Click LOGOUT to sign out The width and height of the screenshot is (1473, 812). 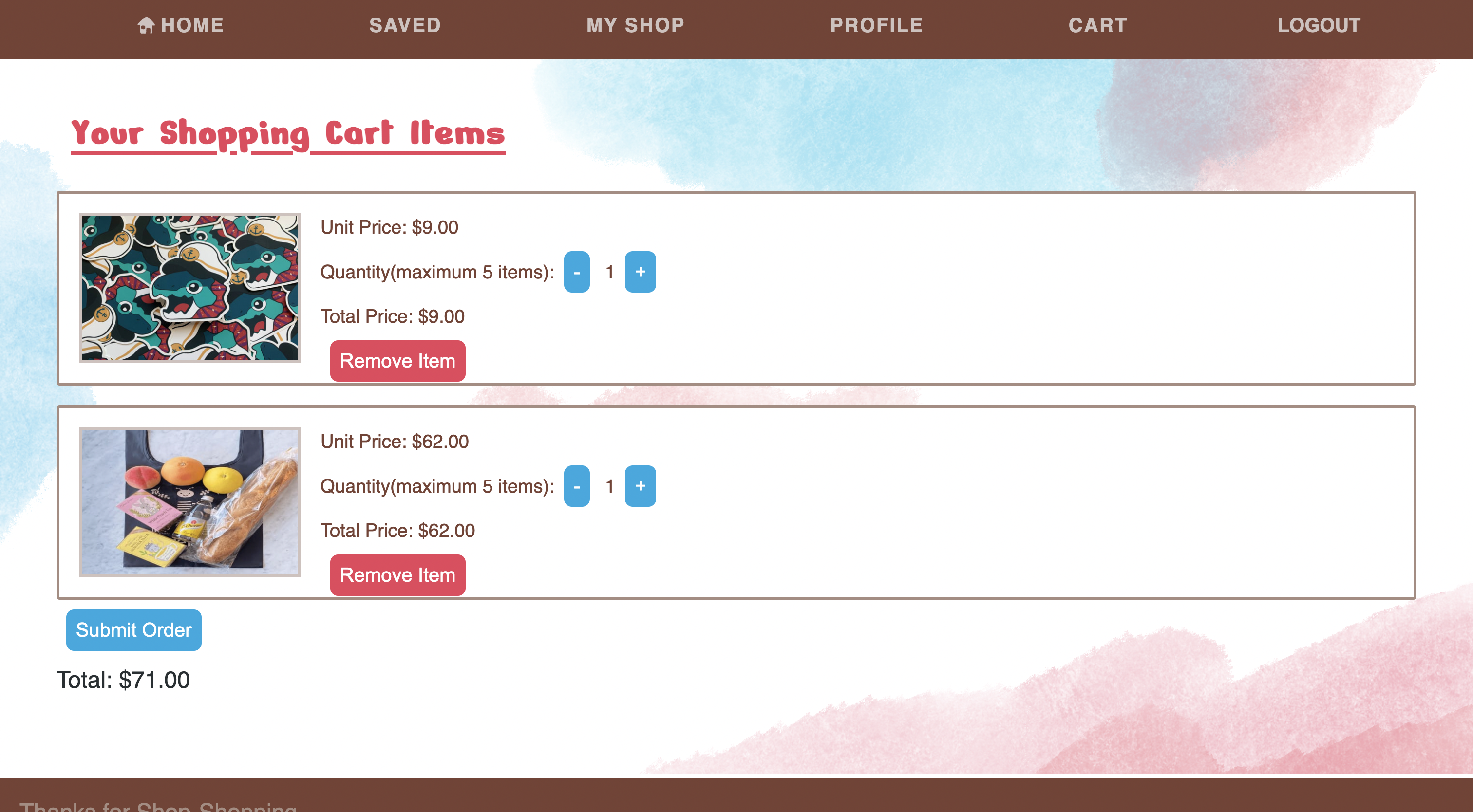(x=1319, y=24)
